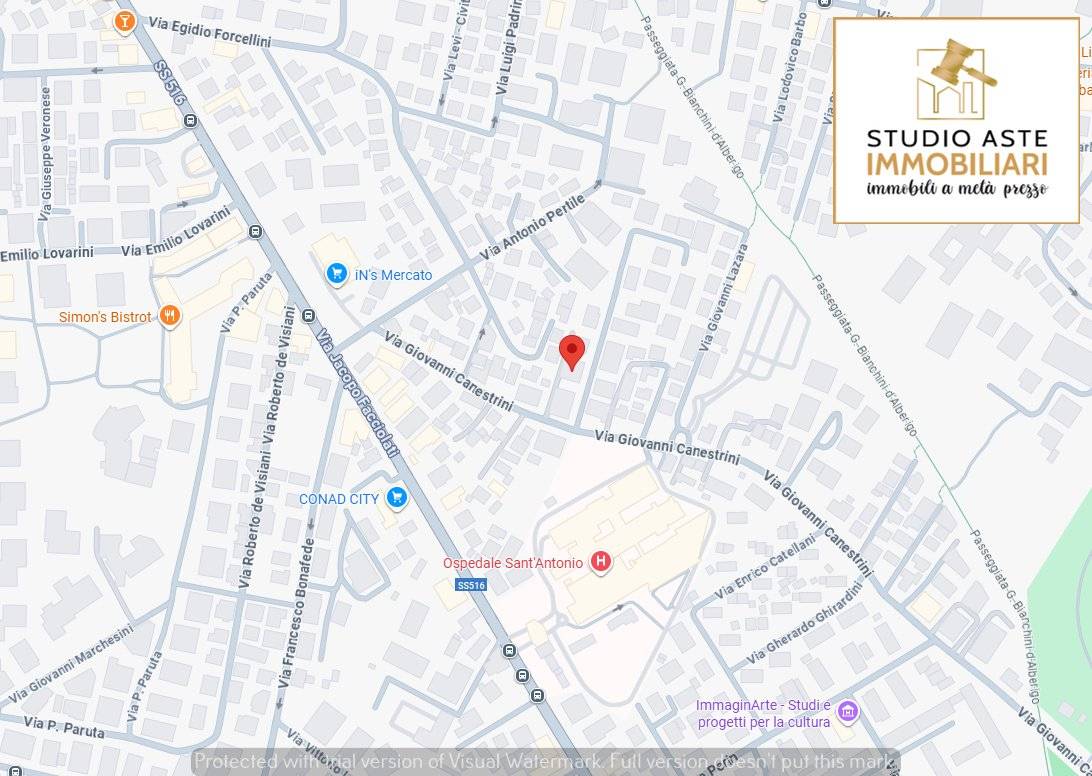Click the CONAD CITY shopping cart icon

pos(398,497)
